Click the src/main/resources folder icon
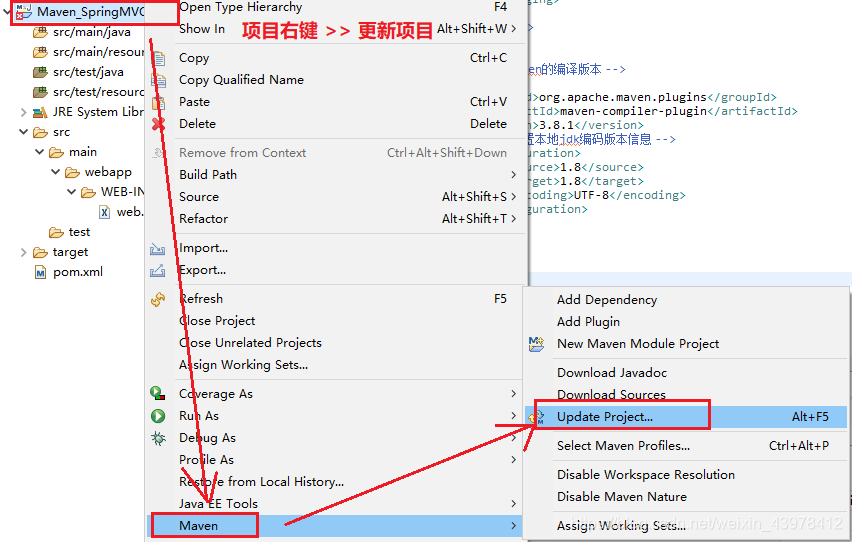 point(40,52)
